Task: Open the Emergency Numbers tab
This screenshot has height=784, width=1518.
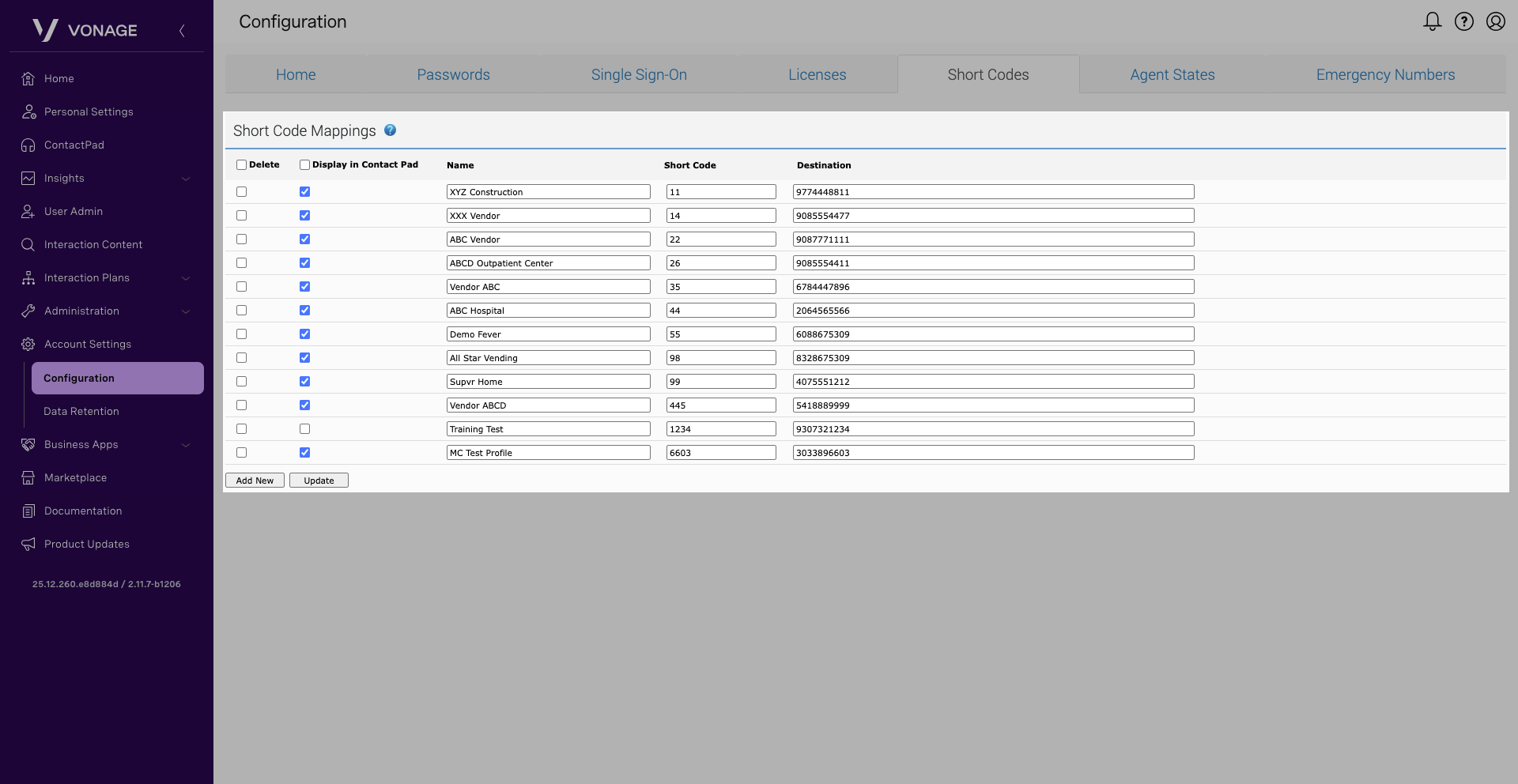Action: [1385, 75]
